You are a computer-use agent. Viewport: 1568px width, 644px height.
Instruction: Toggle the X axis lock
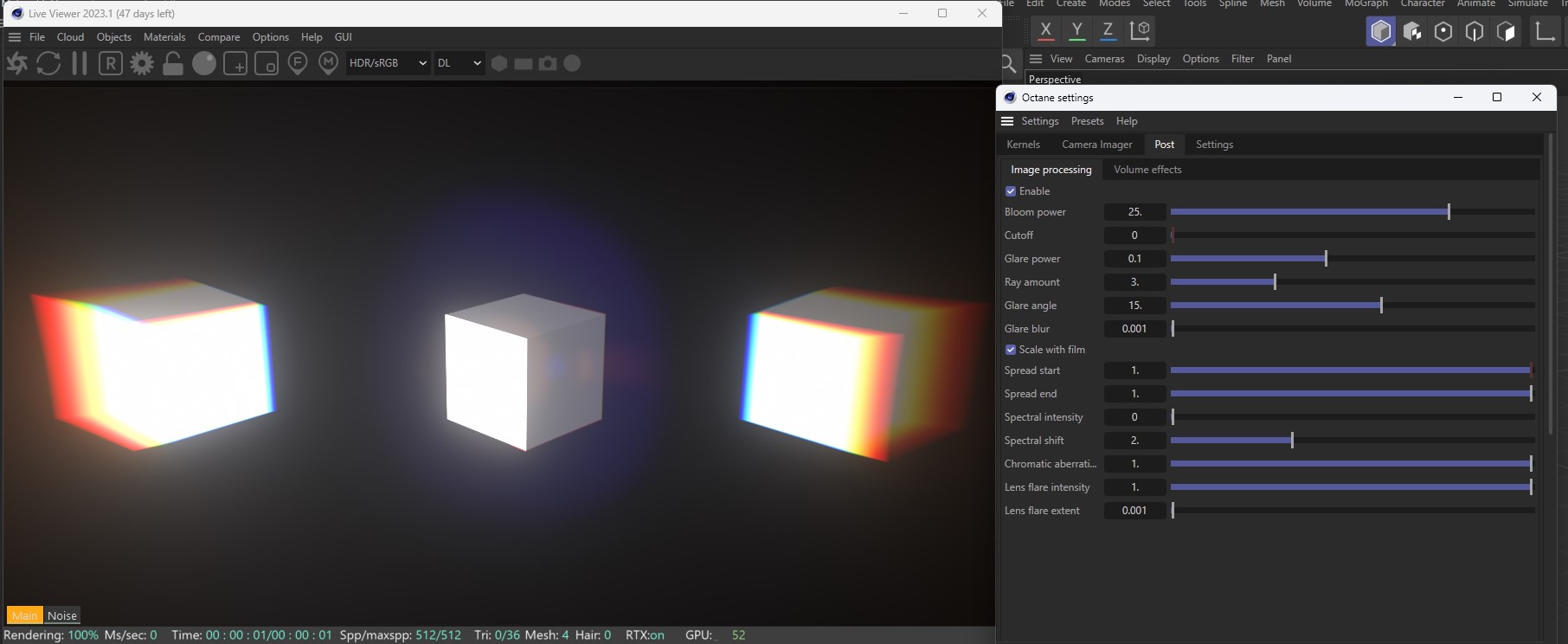(1045, 30)
